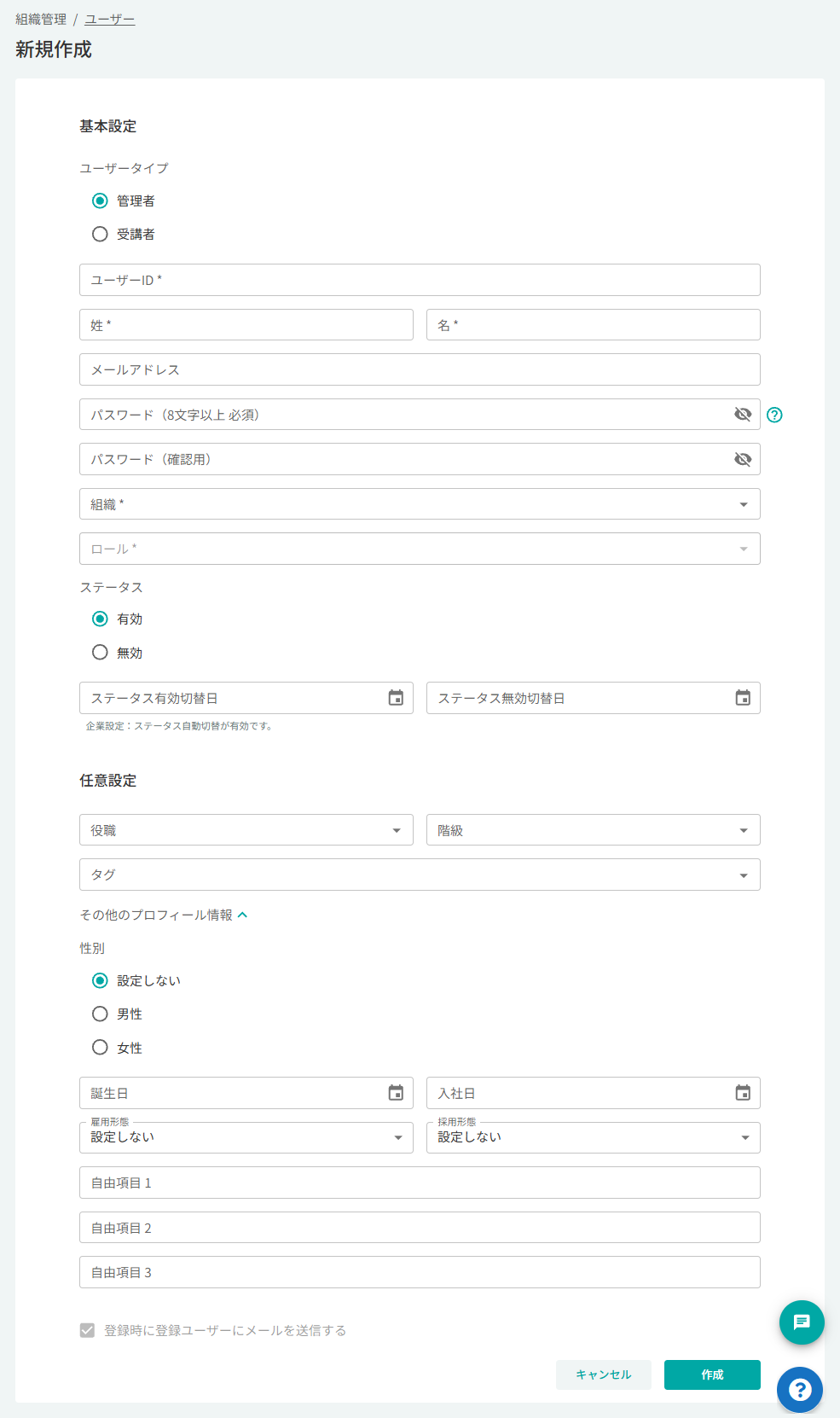Click the 作成 button
The width and height of the screenshot is (840, 1418).
[712, 1374]
